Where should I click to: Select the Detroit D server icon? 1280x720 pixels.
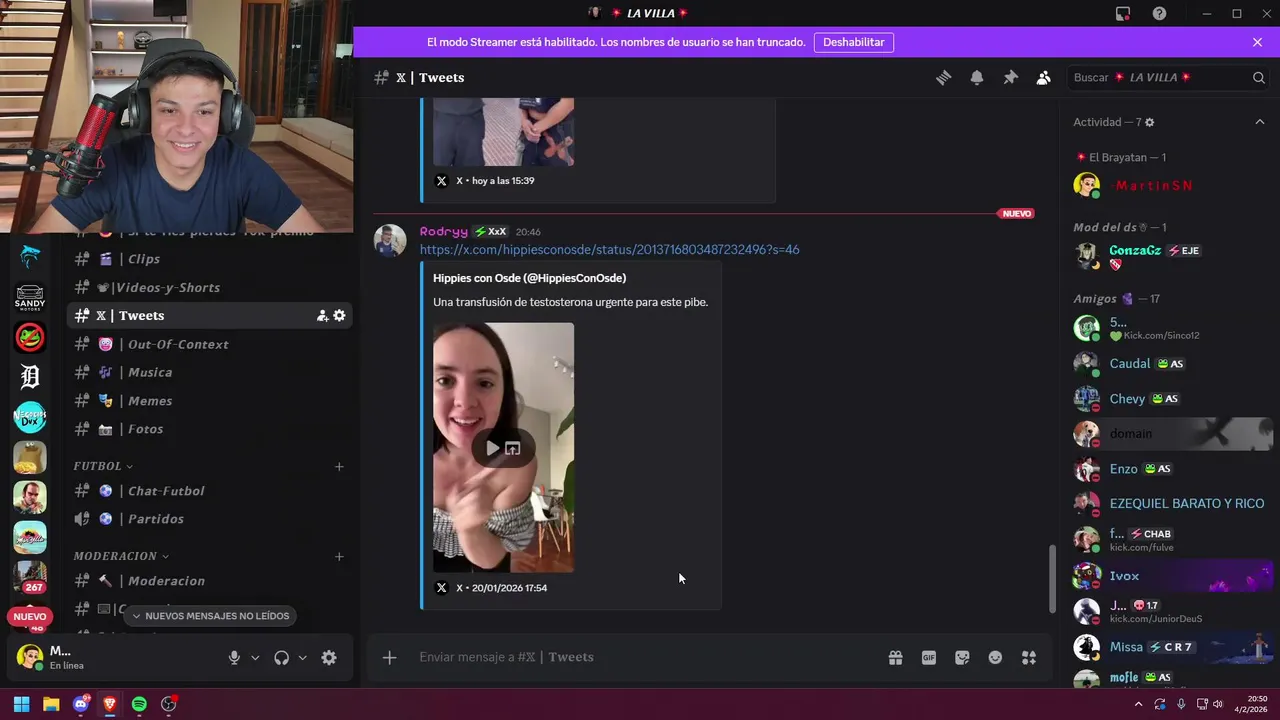pyautogui.click(x=30, y=377)
